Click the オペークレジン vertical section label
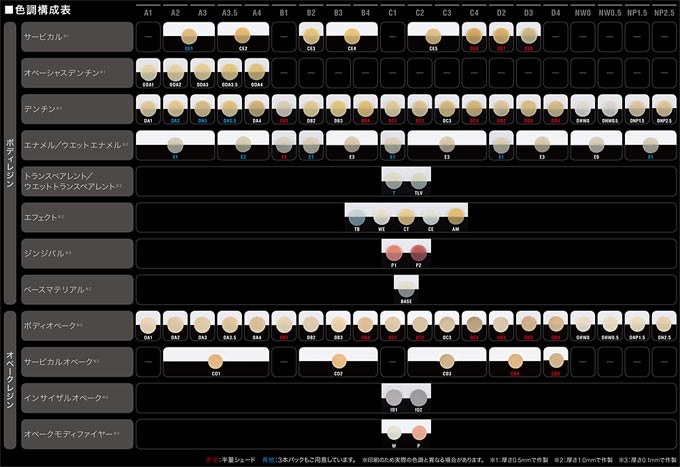The width and height of the screenshot is (680, 467). [10, 379]
